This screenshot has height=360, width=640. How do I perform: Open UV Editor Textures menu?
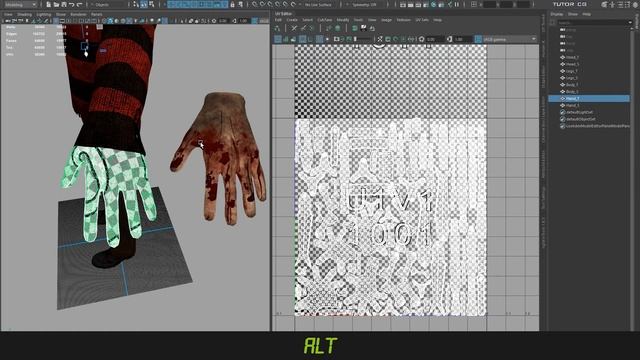pos(404,20)
